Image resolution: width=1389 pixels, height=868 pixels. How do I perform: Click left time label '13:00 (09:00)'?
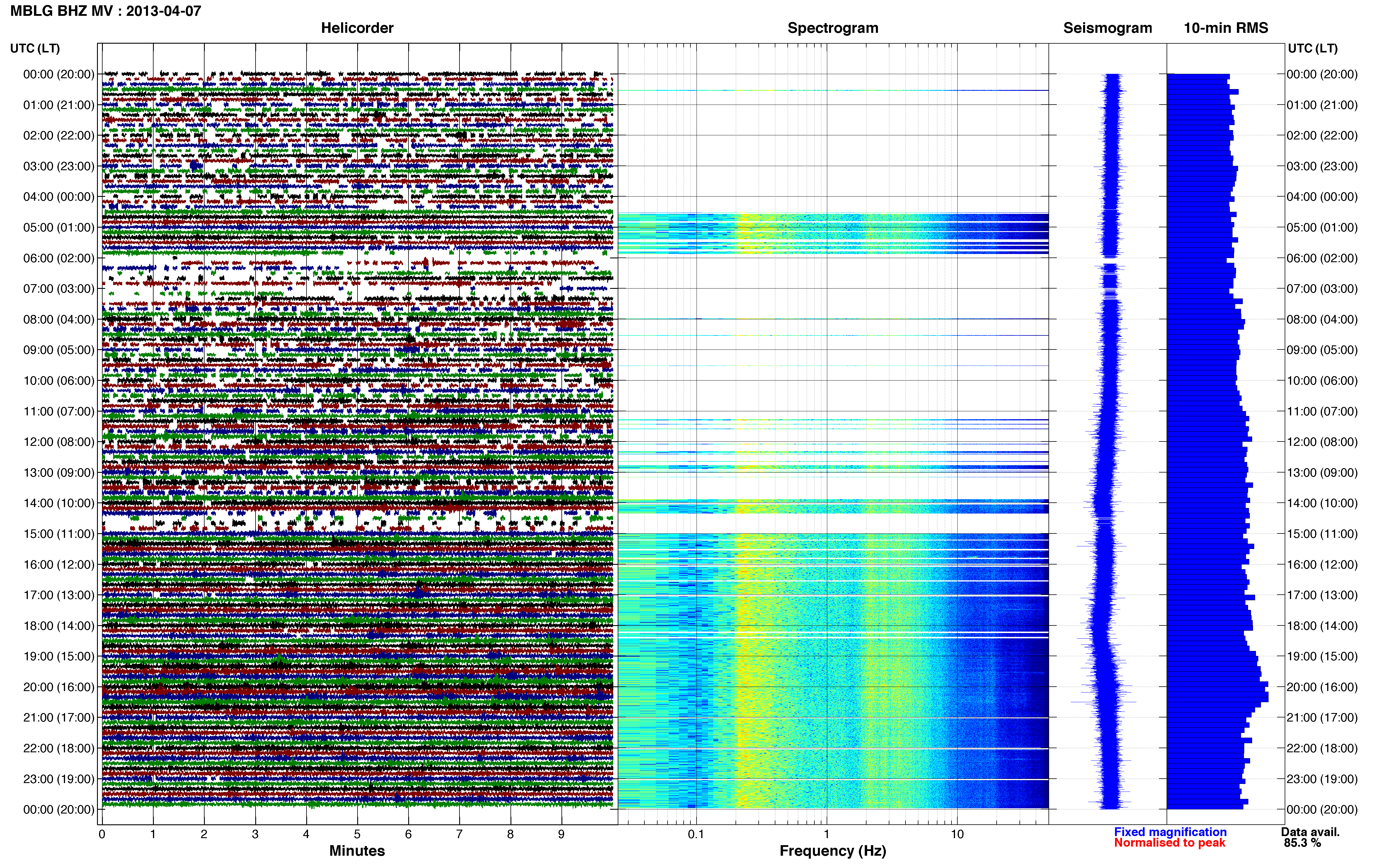point(59,473)
